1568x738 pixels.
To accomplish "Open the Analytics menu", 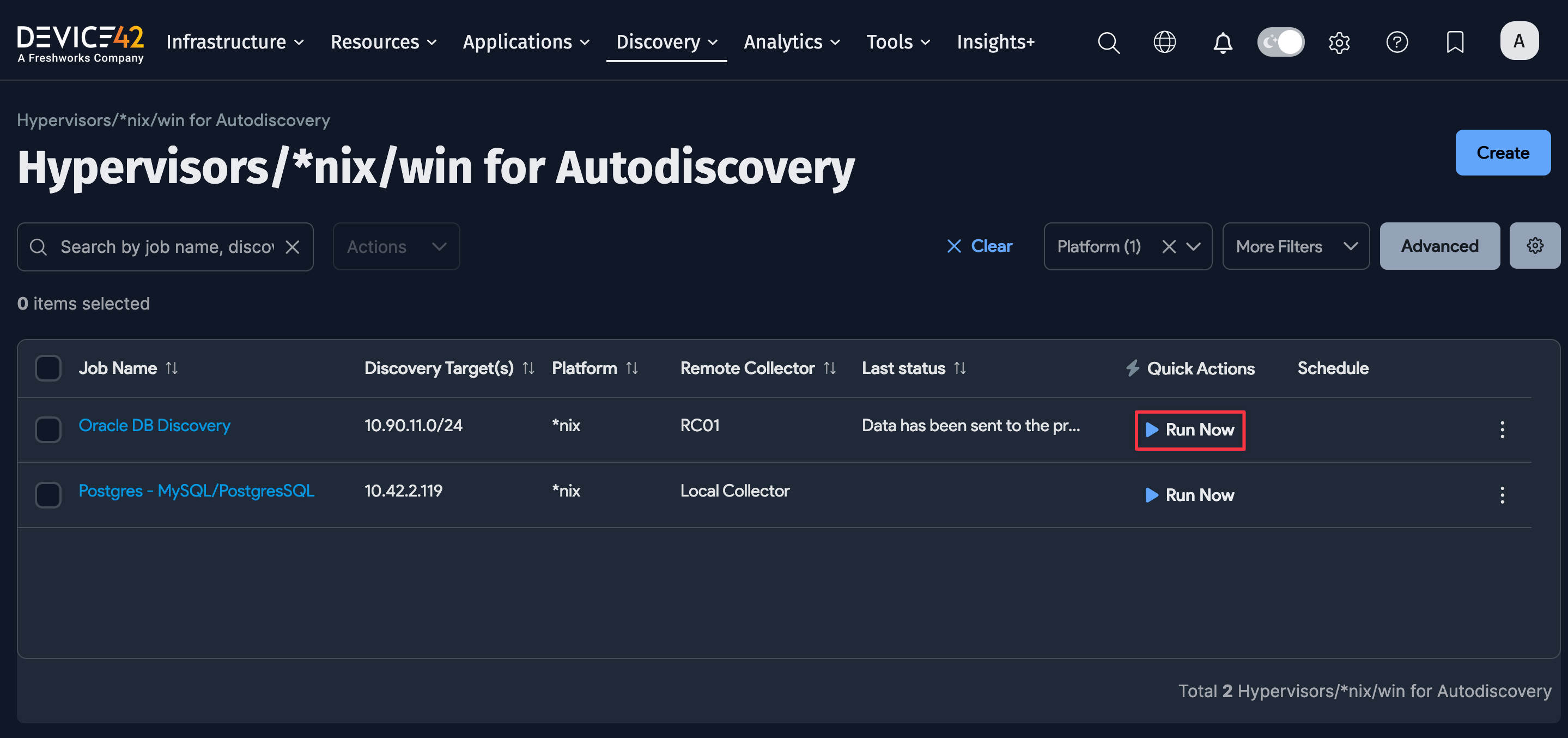I will [791, 42].
